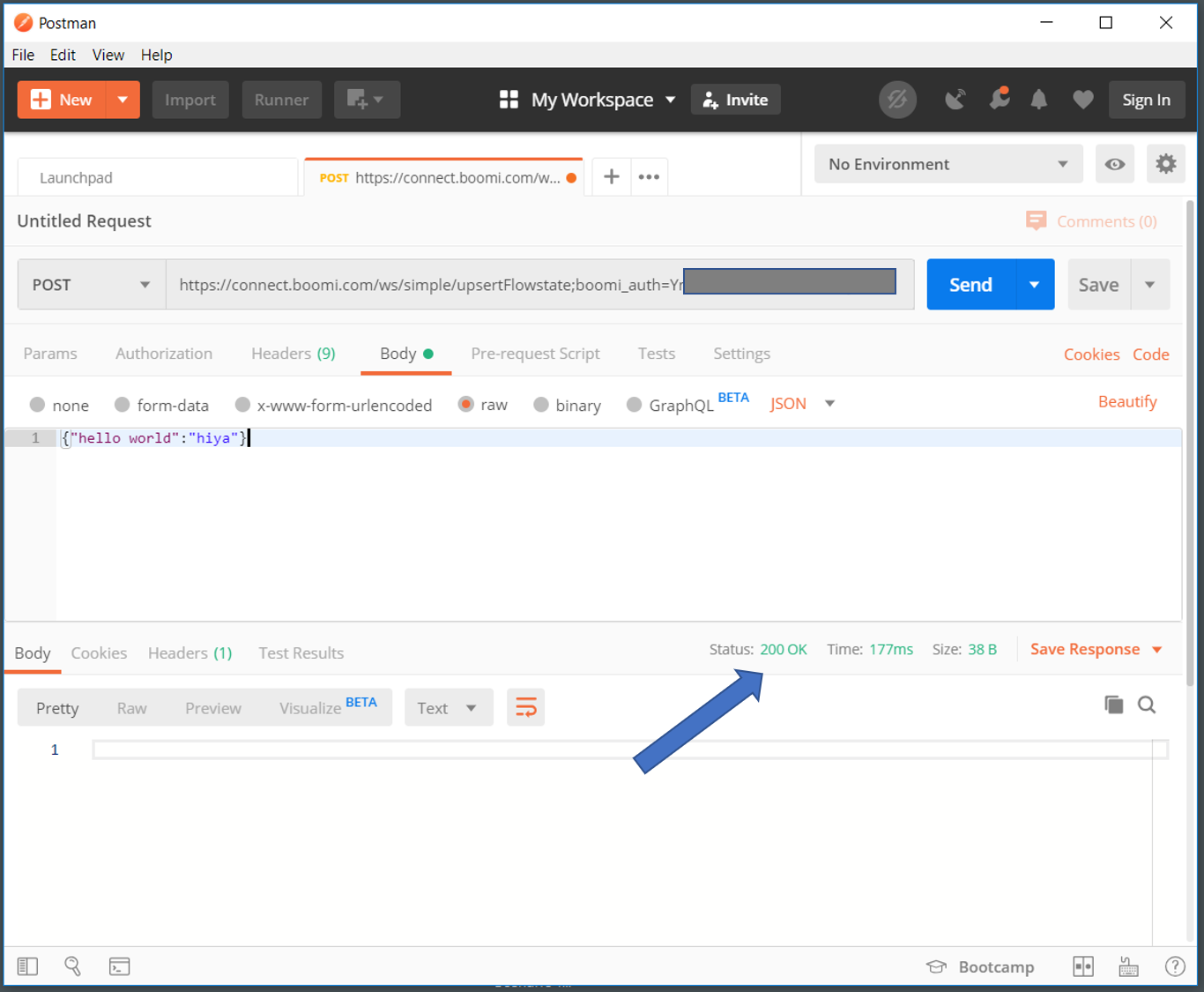Image resolution: width=1204 pixels, height=992 pixels.
Task: Open environment quick look eye icon
Action: 1114,164
